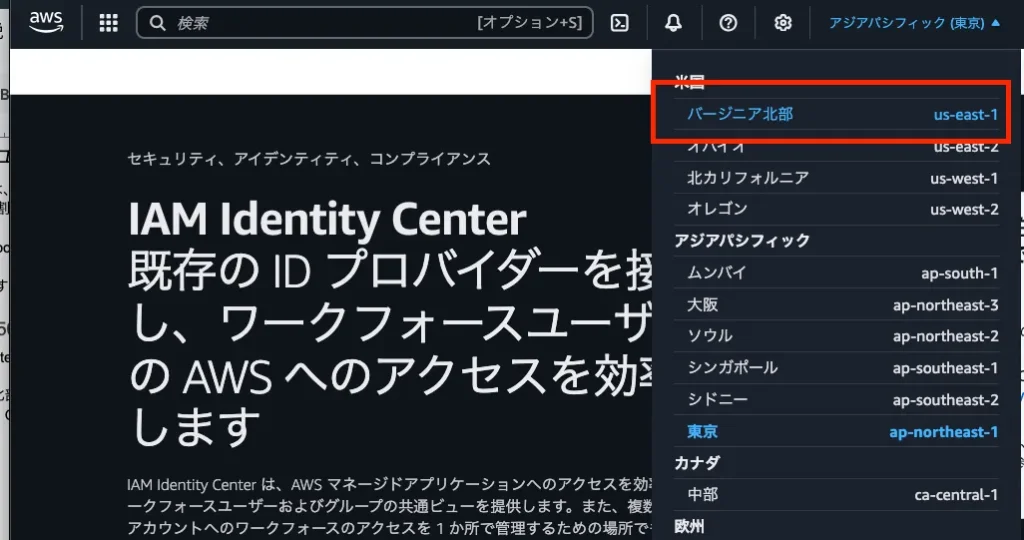Select ムンバイ ap-south-1 region
The image size is (1024, 540).
[842, 273]
